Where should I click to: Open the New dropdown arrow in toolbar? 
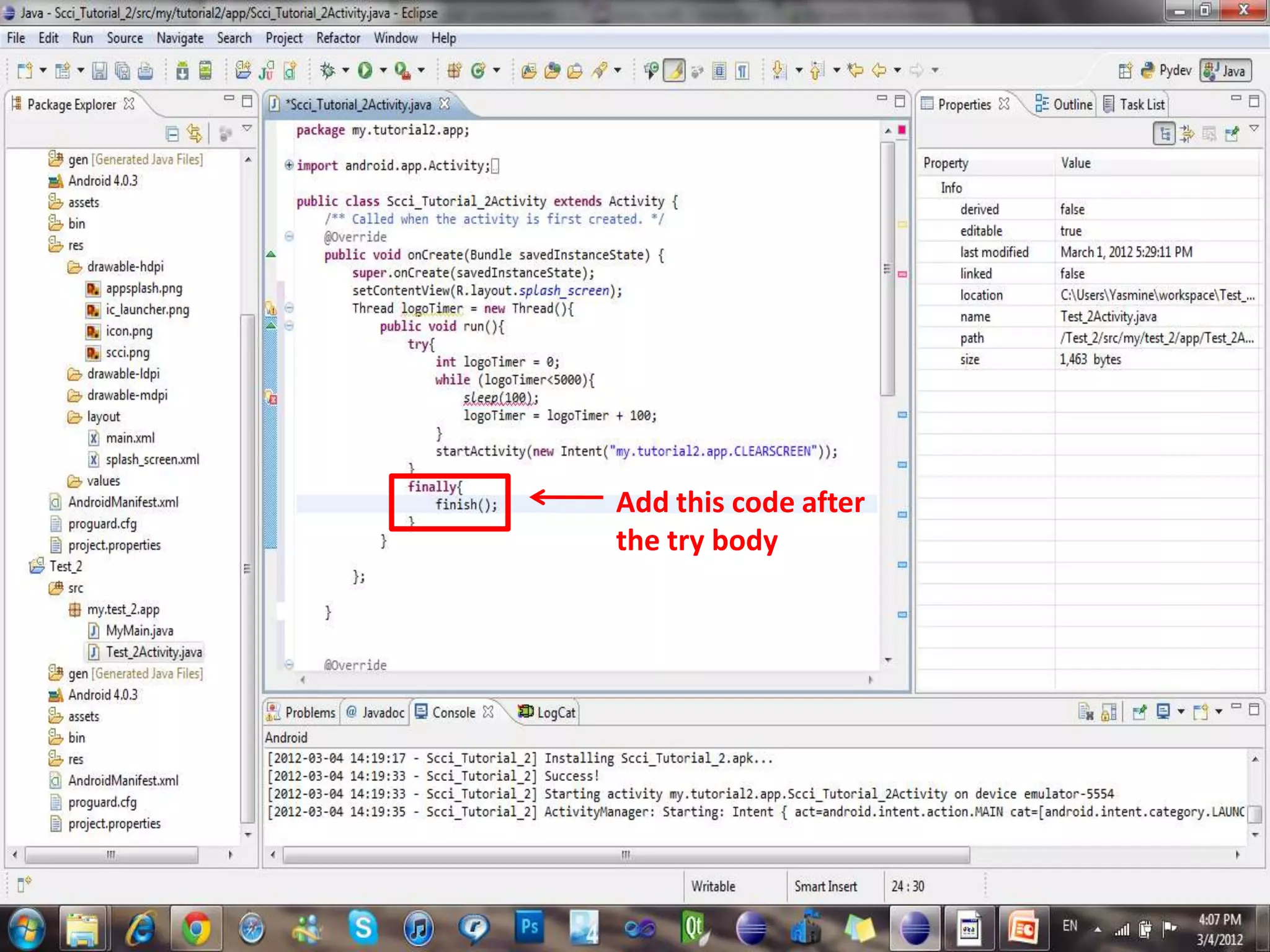pos(43,71)
